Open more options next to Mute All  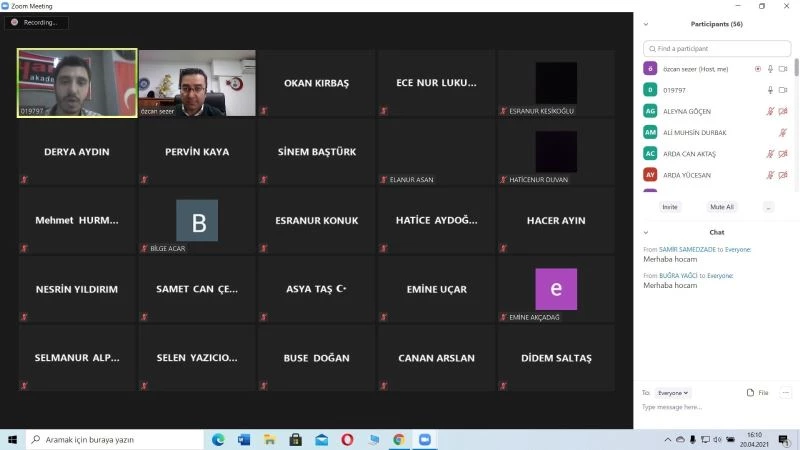click(767, 207)
